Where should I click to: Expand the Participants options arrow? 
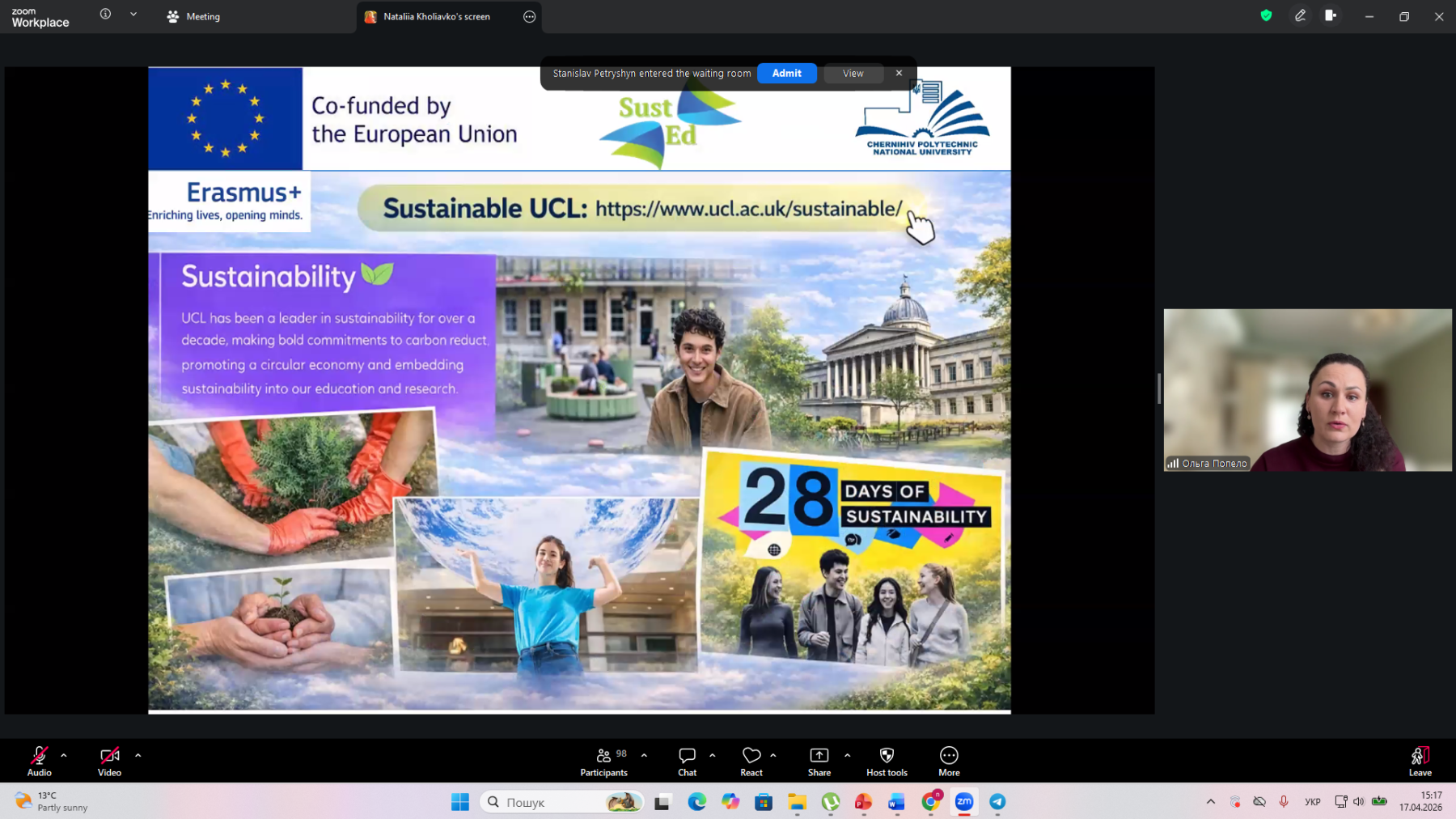click(644, 755)
